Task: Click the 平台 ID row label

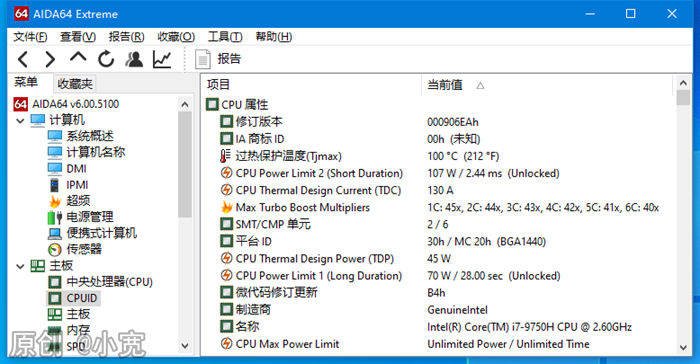Action: click(254, 241)
